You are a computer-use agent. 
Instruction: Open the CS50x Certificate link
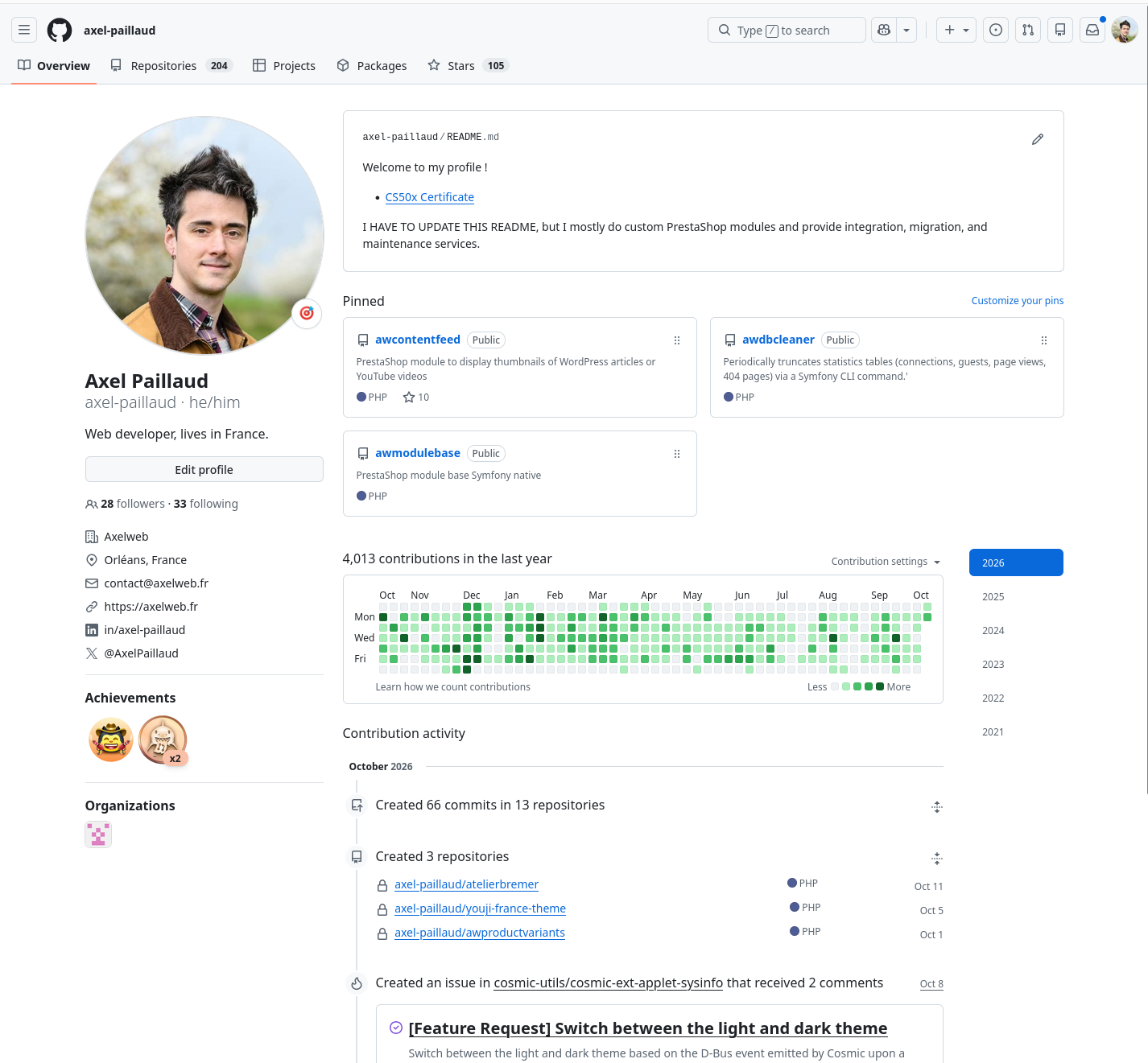pyautogui.click(x=430, y=197)
